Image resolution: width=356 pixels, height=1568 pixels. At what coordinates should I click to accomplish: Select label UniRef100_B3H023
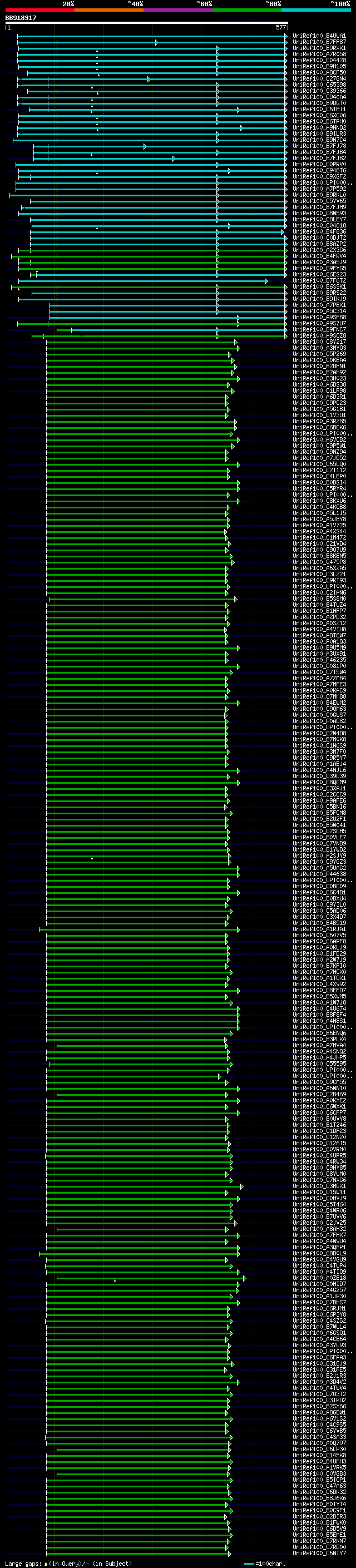319,379
